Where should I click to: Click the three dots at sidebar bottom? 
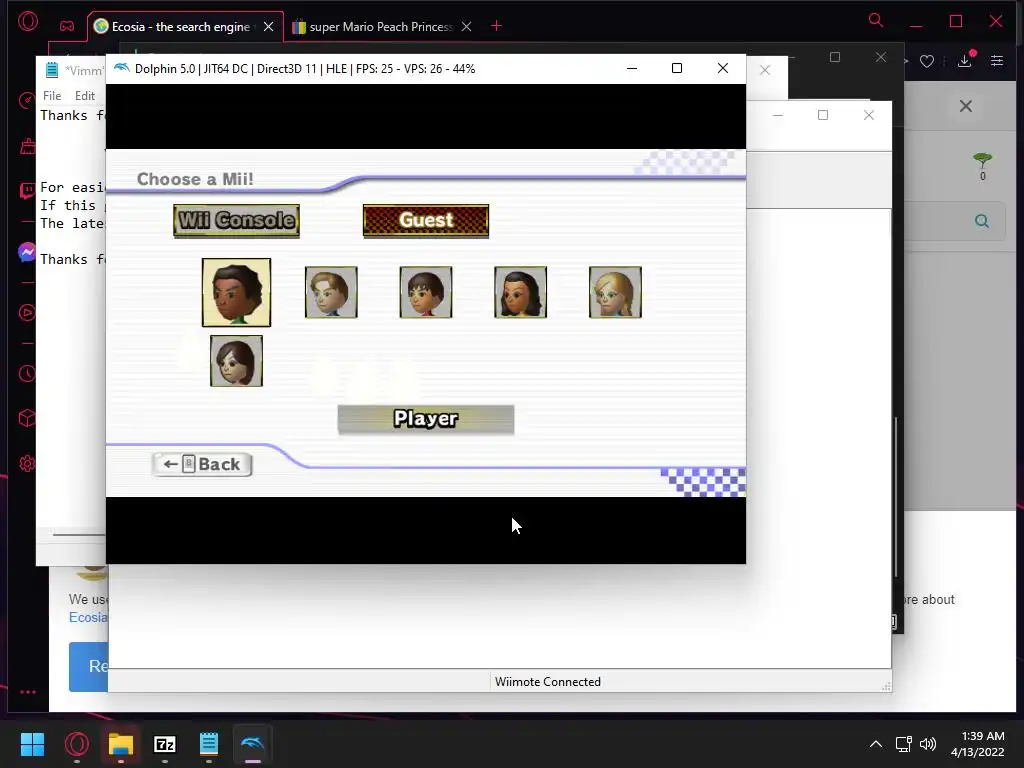28,692
